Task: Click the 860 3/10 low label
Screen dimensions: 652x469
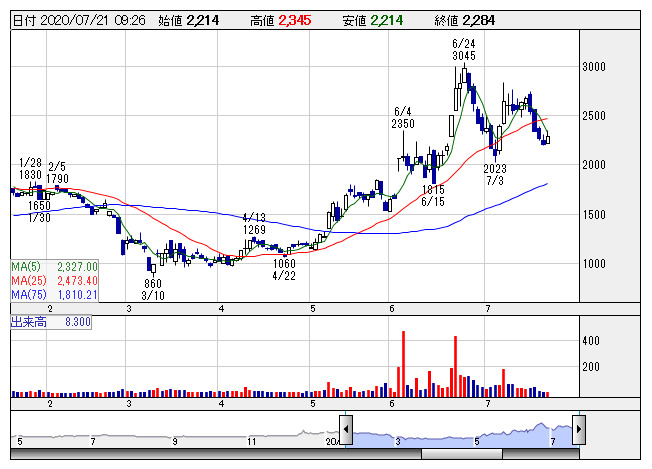Action: coord(153,290)
